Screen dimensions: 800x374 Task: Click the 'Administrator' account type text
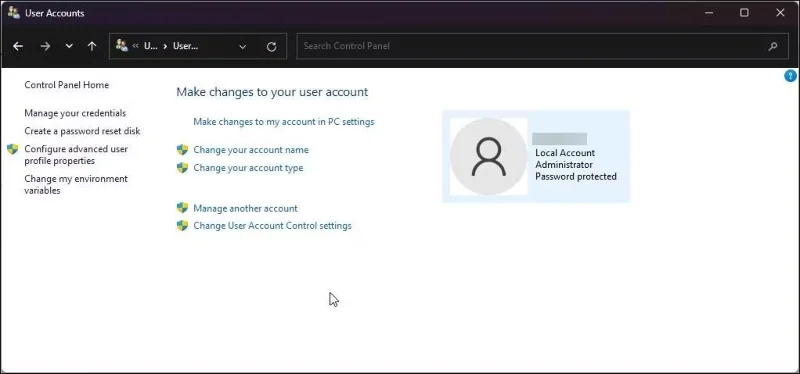[564, 164]
